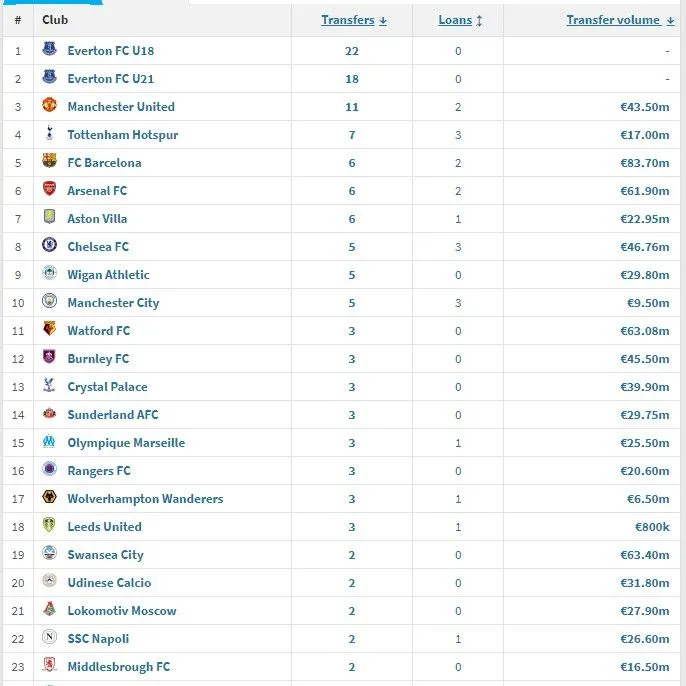The height and width of the screenshot is (686, 686).
Task: Open the Aston Villa club page
Action: coord(97,218)
